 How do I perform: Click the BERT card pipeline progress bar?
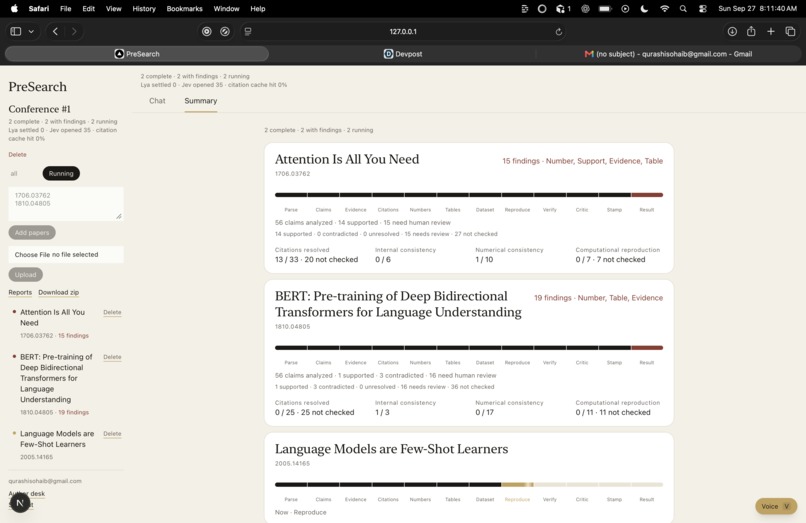[469, 348]
